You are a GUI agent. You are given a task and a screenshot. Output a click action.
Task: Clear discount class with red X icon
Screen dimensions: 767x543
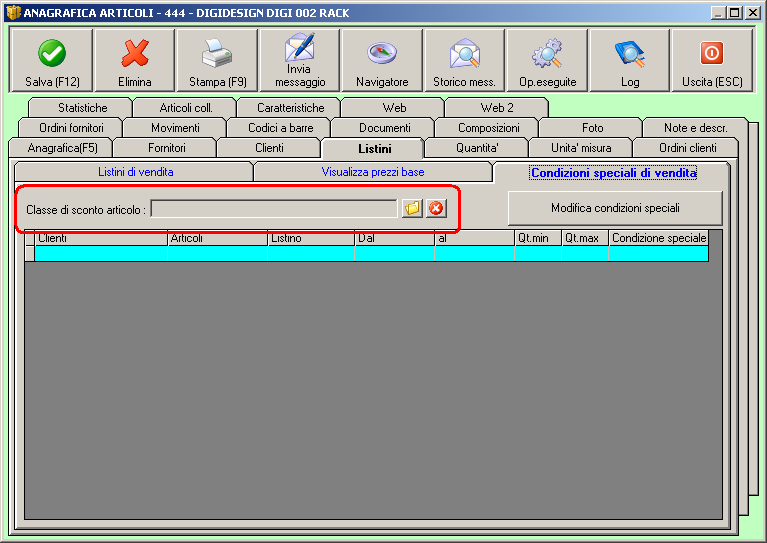coord(436,208)
